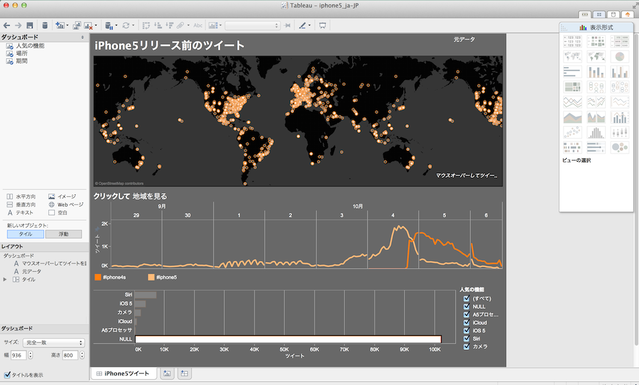This screenshot has height=385, width=639.
Task: Click the pause auto updates icon
Action: tap(109, 25)
